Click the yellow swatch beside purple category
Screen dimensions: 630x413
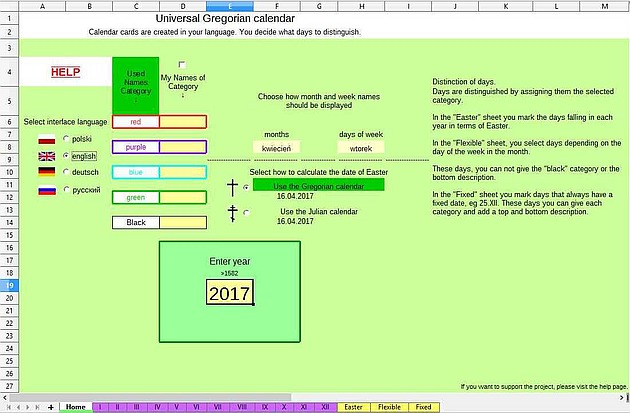pyautogui.click(x=182, y=147)
